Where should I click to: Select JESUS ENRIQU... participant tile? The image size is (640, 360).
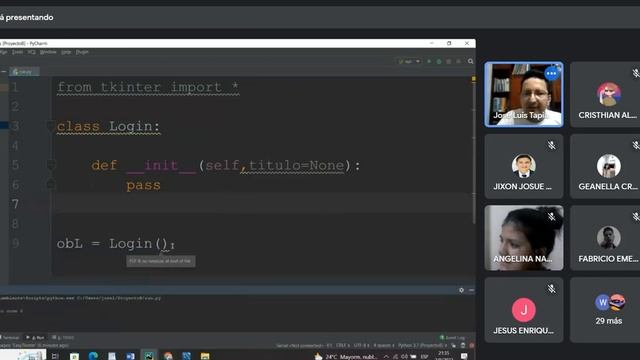[x=524, y=310]
